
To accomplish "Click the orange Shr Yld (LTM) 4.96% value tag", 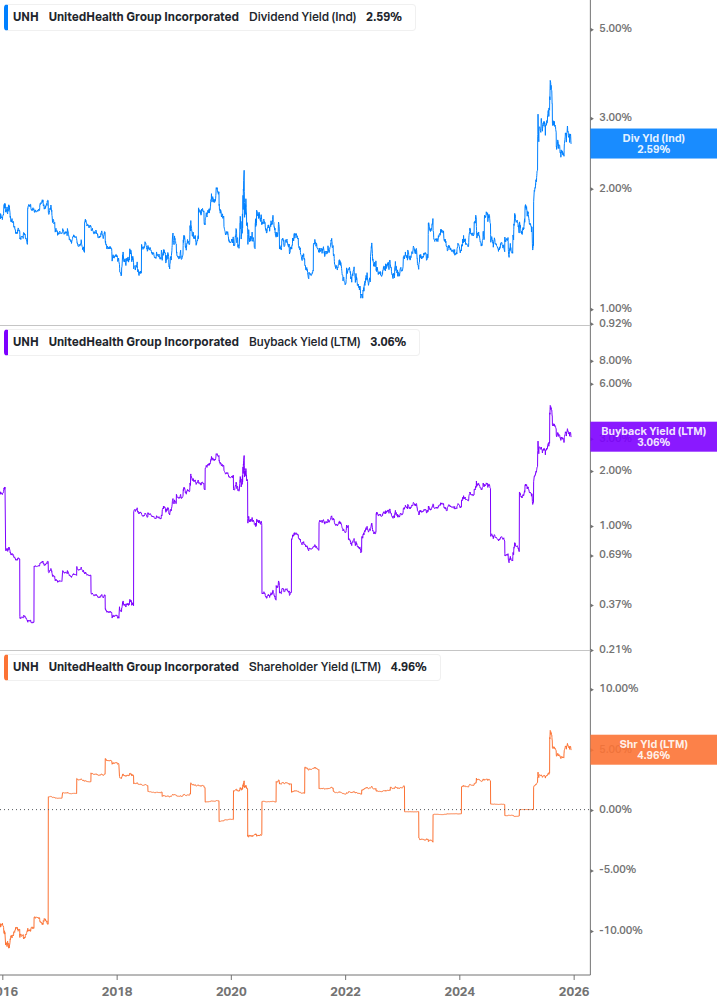I will coord(654,749).
